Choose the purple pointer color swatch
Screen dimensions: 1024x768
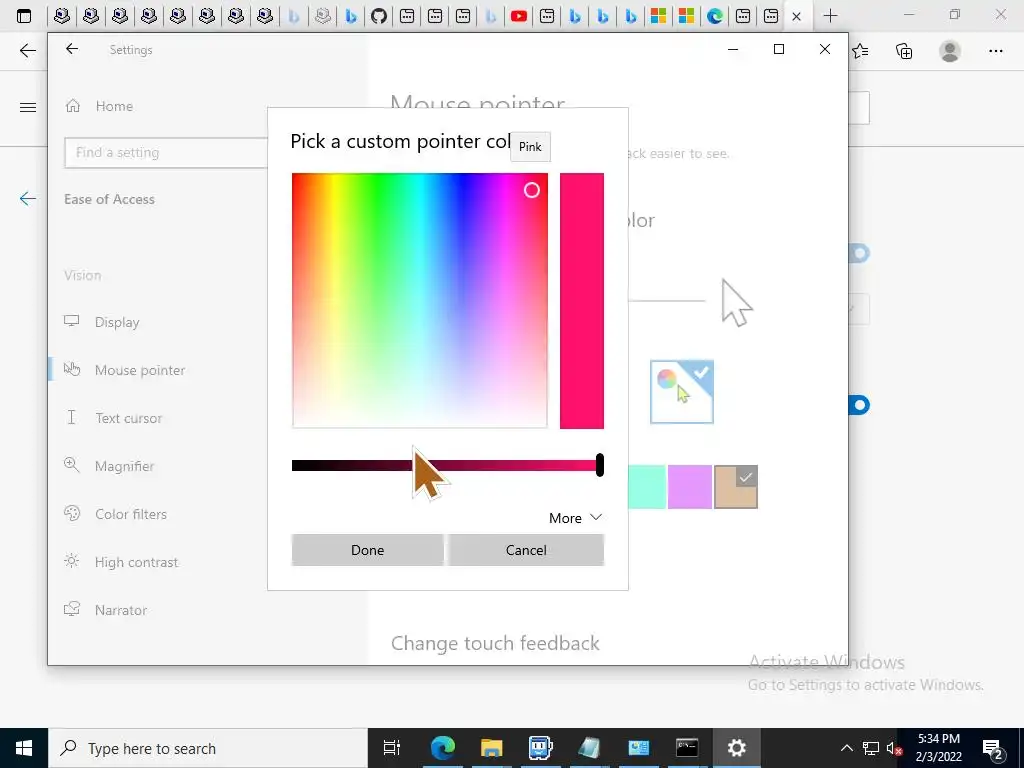point(690,487)
